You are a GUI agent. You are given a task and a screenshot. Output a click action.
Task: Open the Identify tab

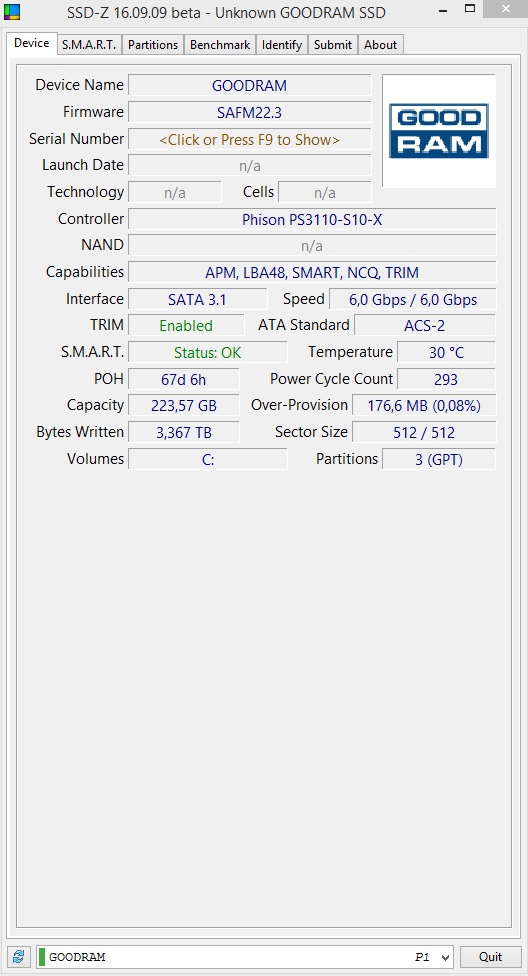282,45
